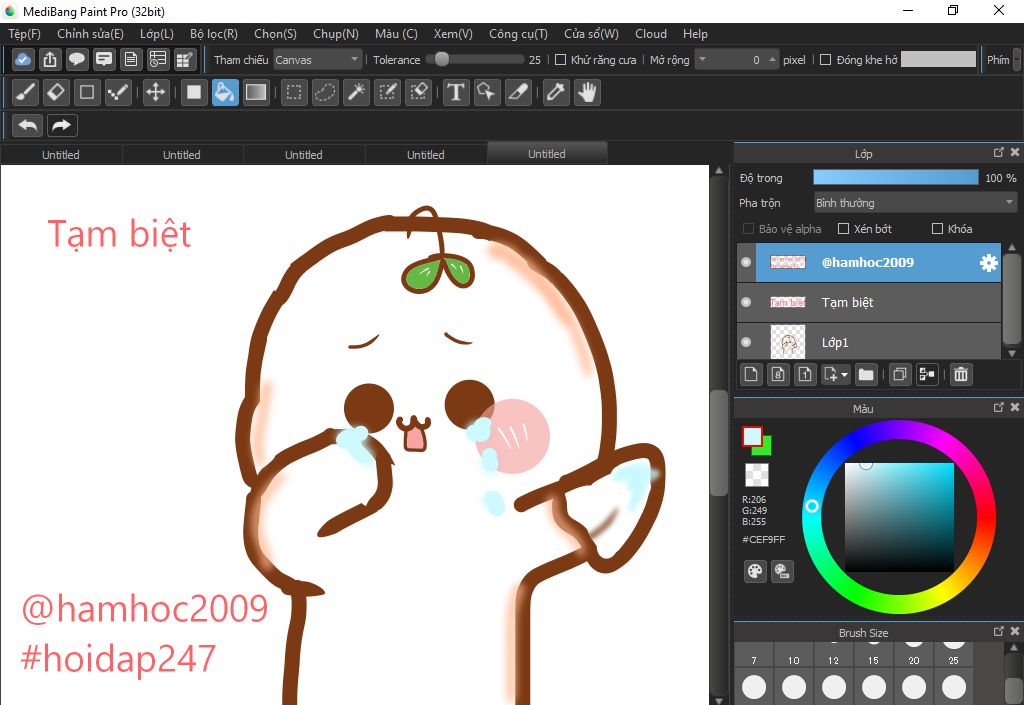This screenshot has width=1024, height=705.
Task: Select the Selection pen tool
Action: 387,92
